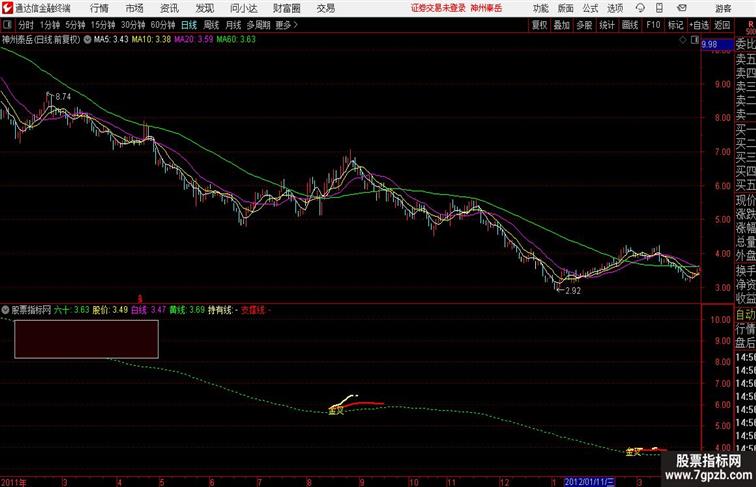The height and width of the screenshot is (487, 756).
Task: Click the 多股 multi-stock toolbar button
Action: [584, 25]
